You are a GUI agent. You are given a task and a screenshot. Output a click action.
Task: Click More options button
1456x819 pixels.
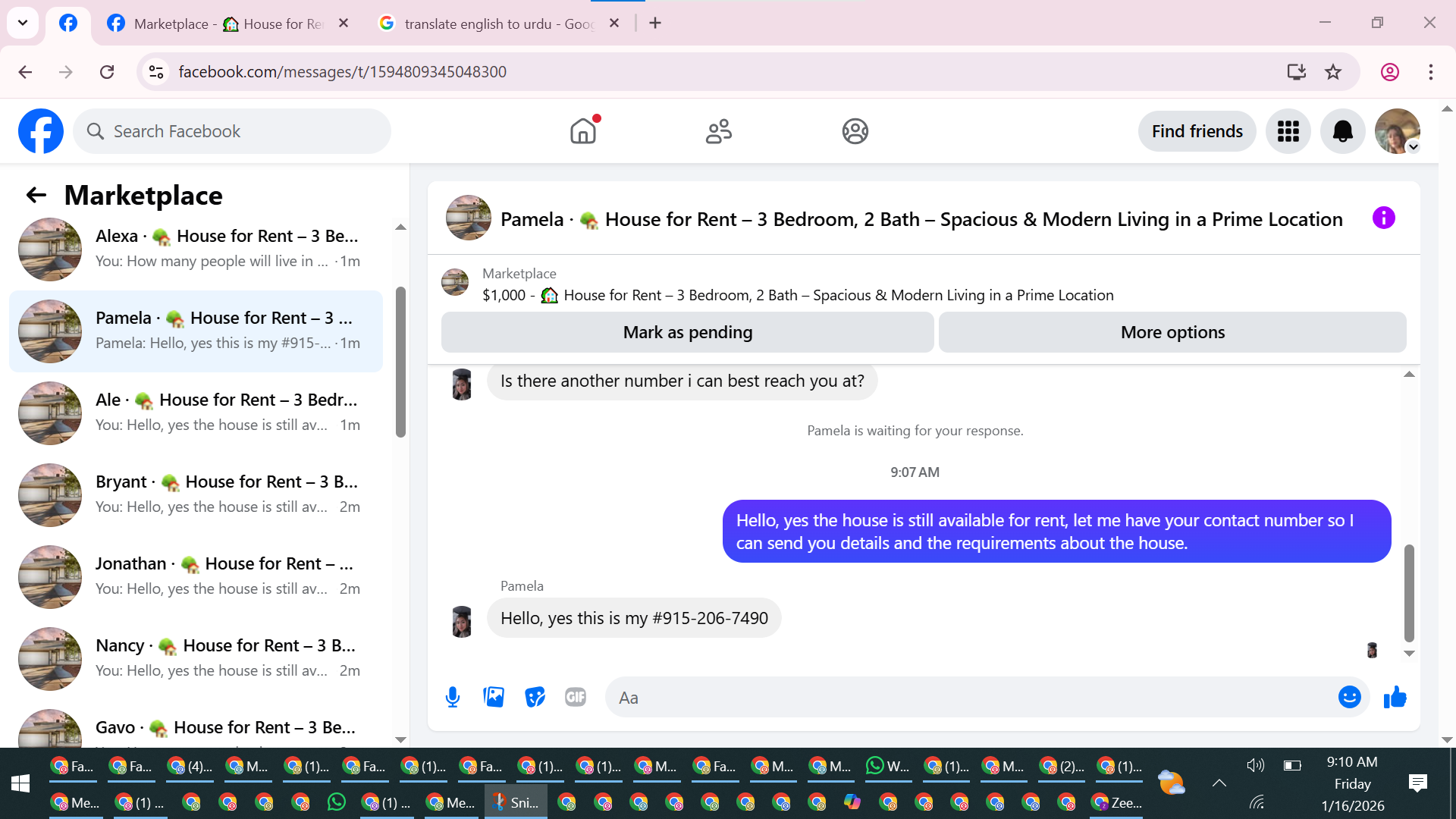point(1172,332)
